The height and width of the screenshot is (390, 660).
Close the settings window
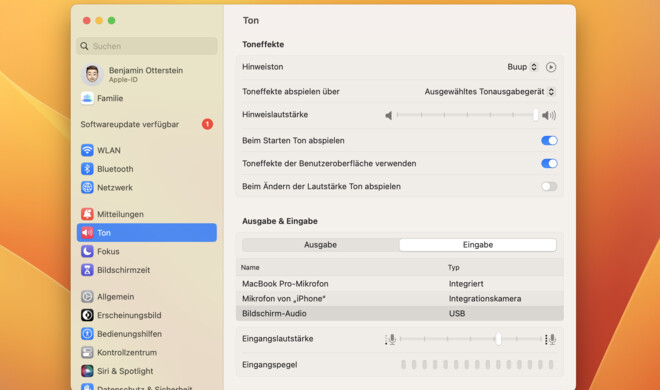point(87,20)
